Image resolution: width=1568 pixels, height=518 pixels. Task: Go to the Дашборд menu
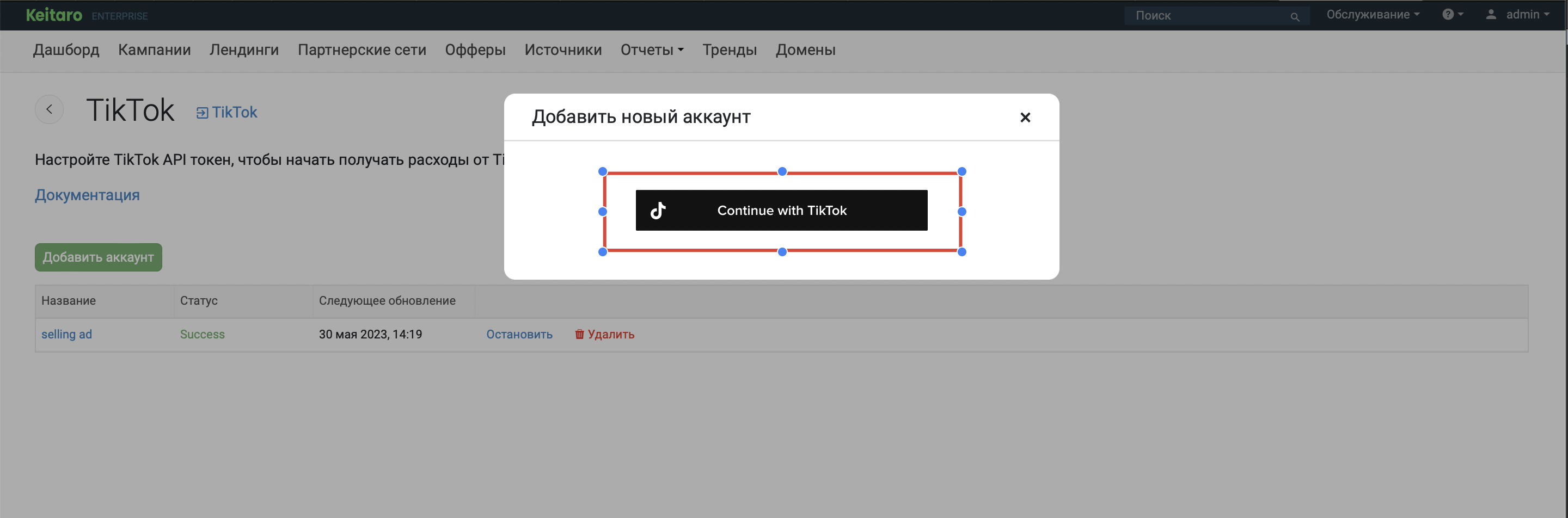pos(66,50)
